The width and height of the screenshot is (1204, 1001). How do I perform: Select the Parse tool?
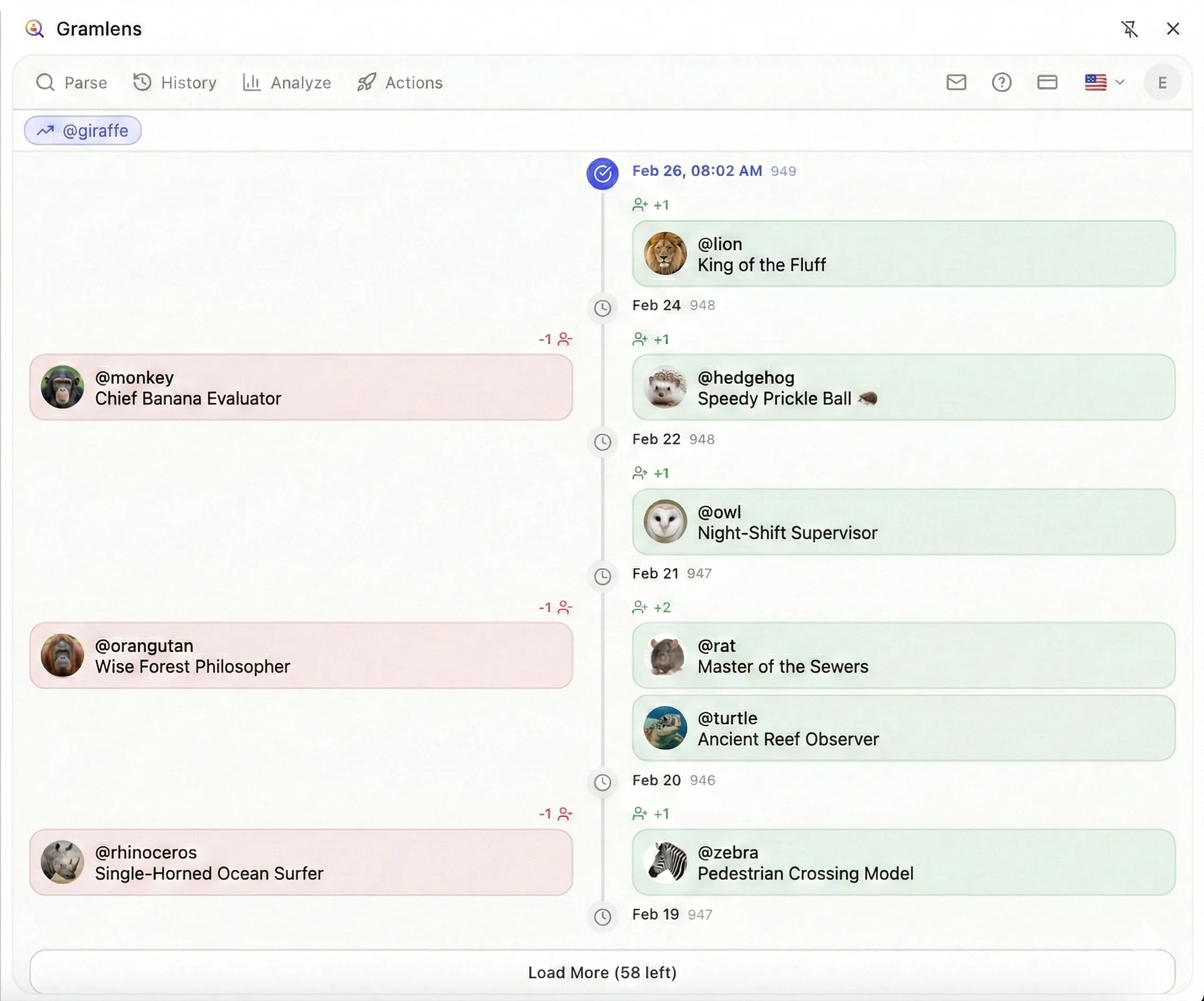(x=72, y=83)
